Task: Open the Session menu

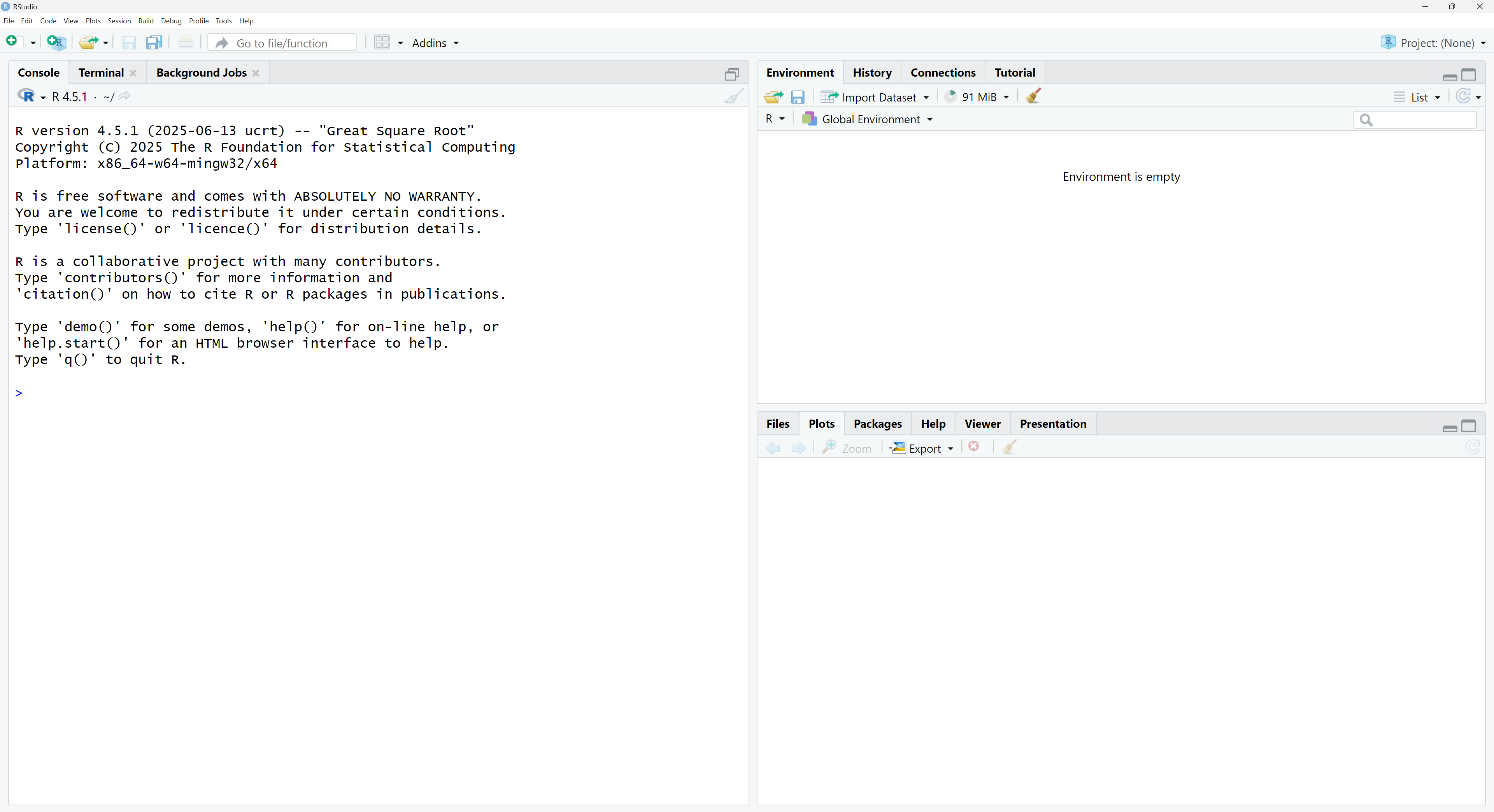Action: (x=119, y=21)
